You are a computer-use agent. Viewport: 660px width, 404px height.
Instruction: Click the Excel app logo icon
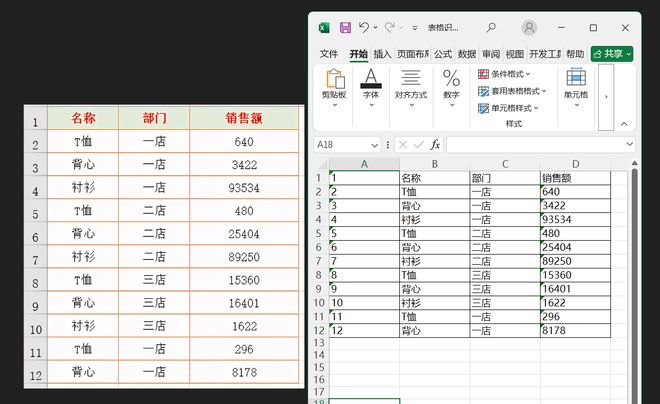coord(324,28)
